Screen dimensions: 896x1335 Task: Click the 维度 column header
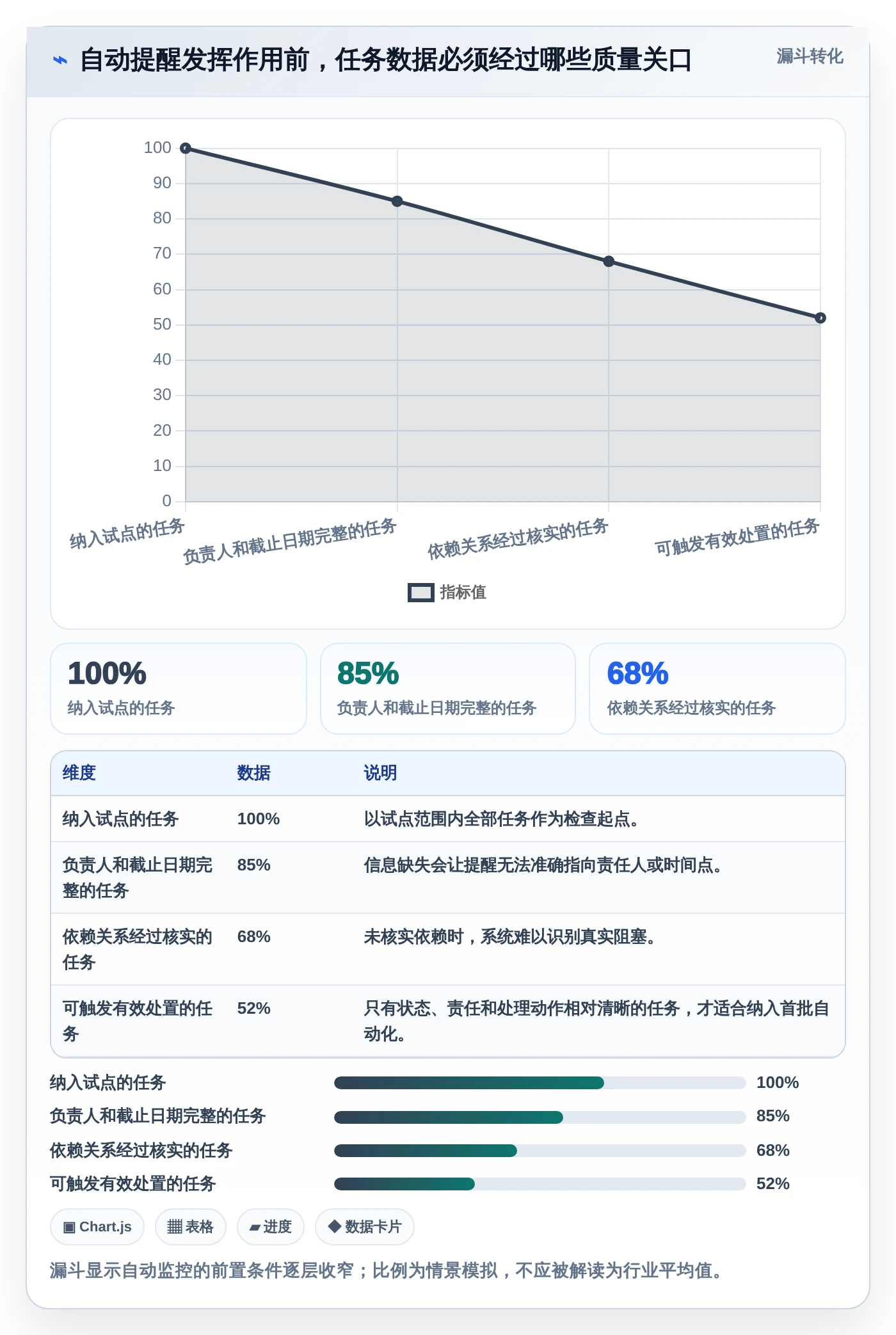pyautogui.click(x=79, y=773)
